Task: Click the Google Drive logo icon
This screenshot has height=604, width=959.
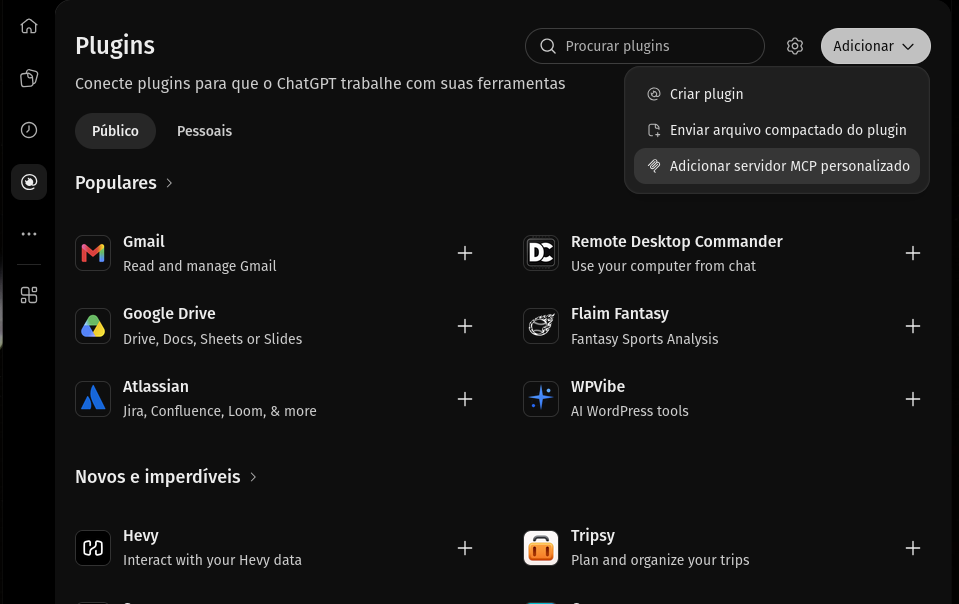Action: click(93, 326)
